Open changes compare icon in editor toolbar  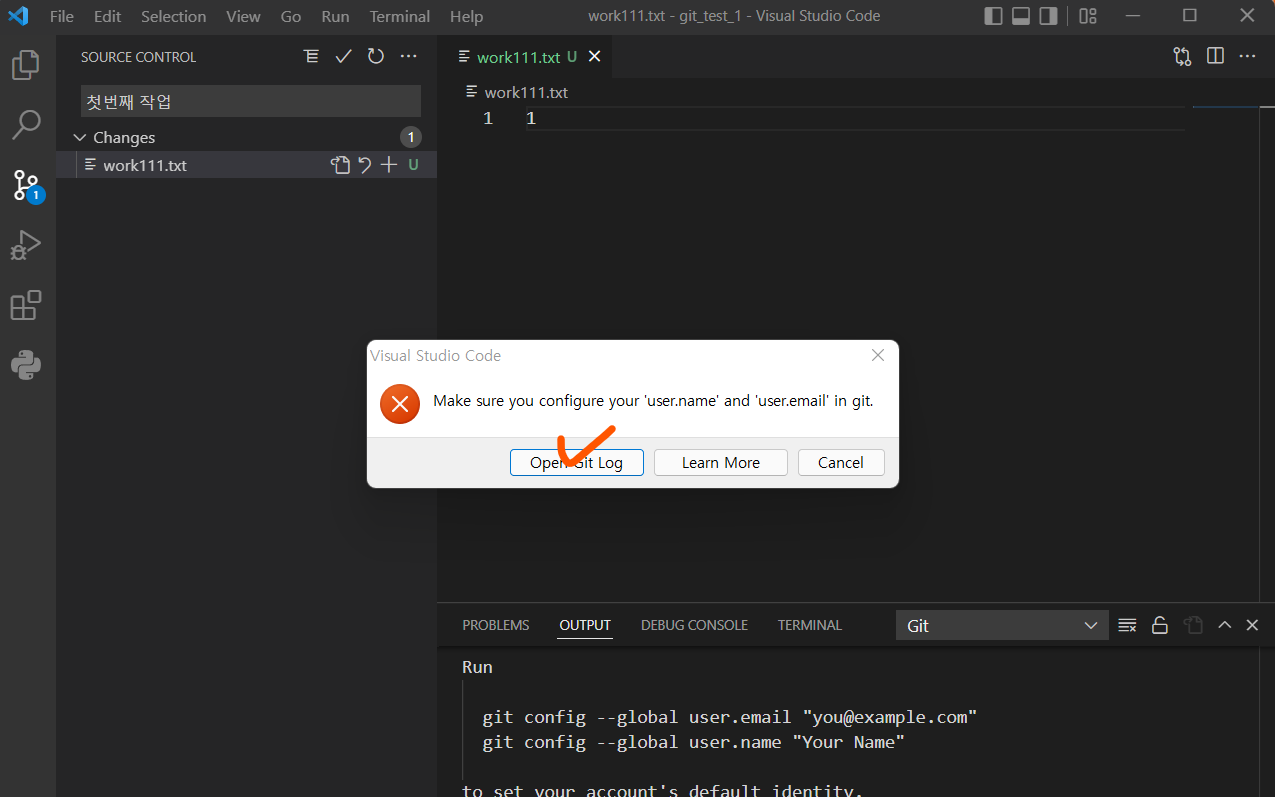[1182, 57]
